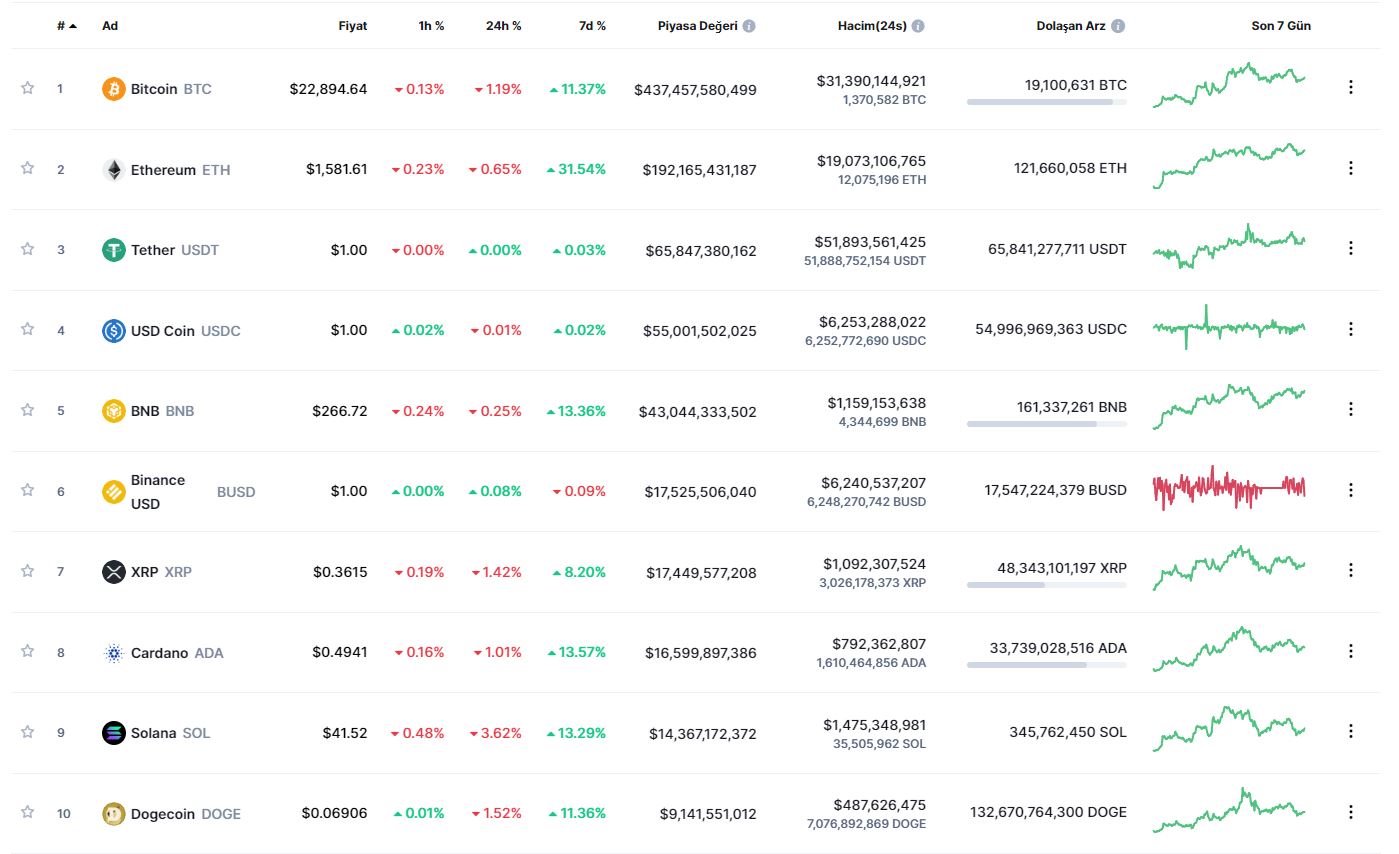The width and height of the screenshot is (1399, 854).
Task: Click the Binance USD red 7-day chart
Action: (1229, 488)
